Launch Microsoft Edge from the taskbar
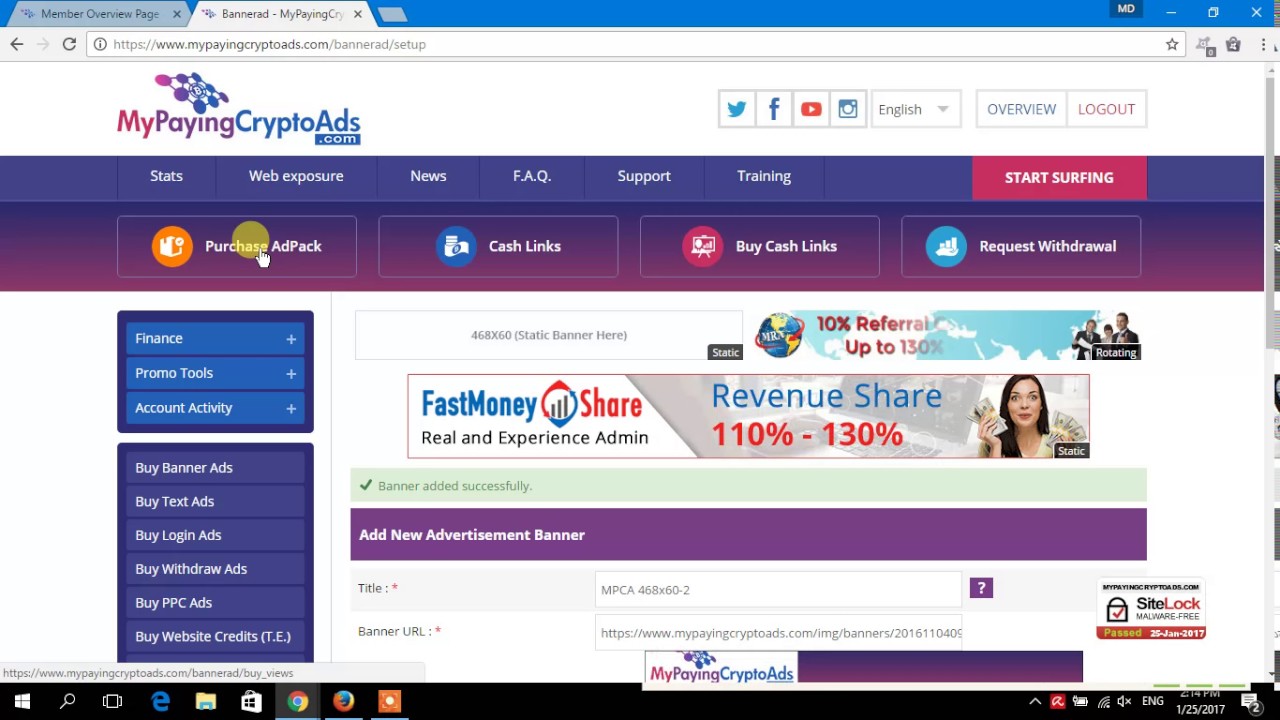This screenshot has height=720, width=1280. (160, 702)
